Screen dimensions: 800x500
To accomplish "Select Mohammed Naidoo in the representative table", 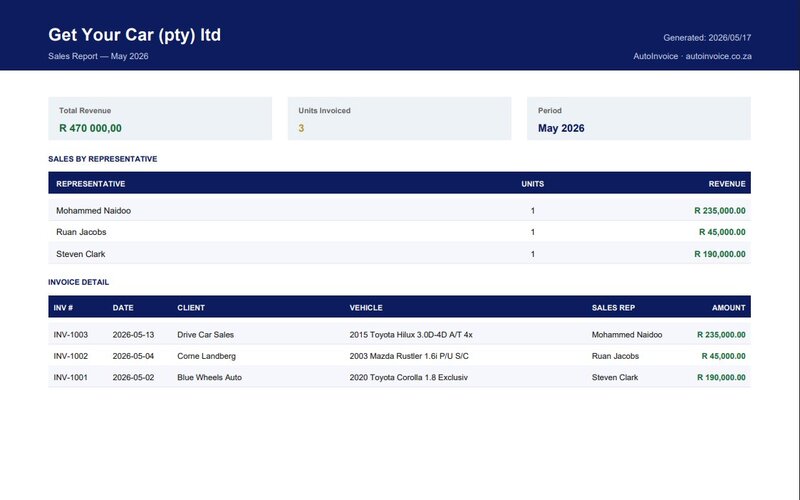I will [x=93, y=211].
